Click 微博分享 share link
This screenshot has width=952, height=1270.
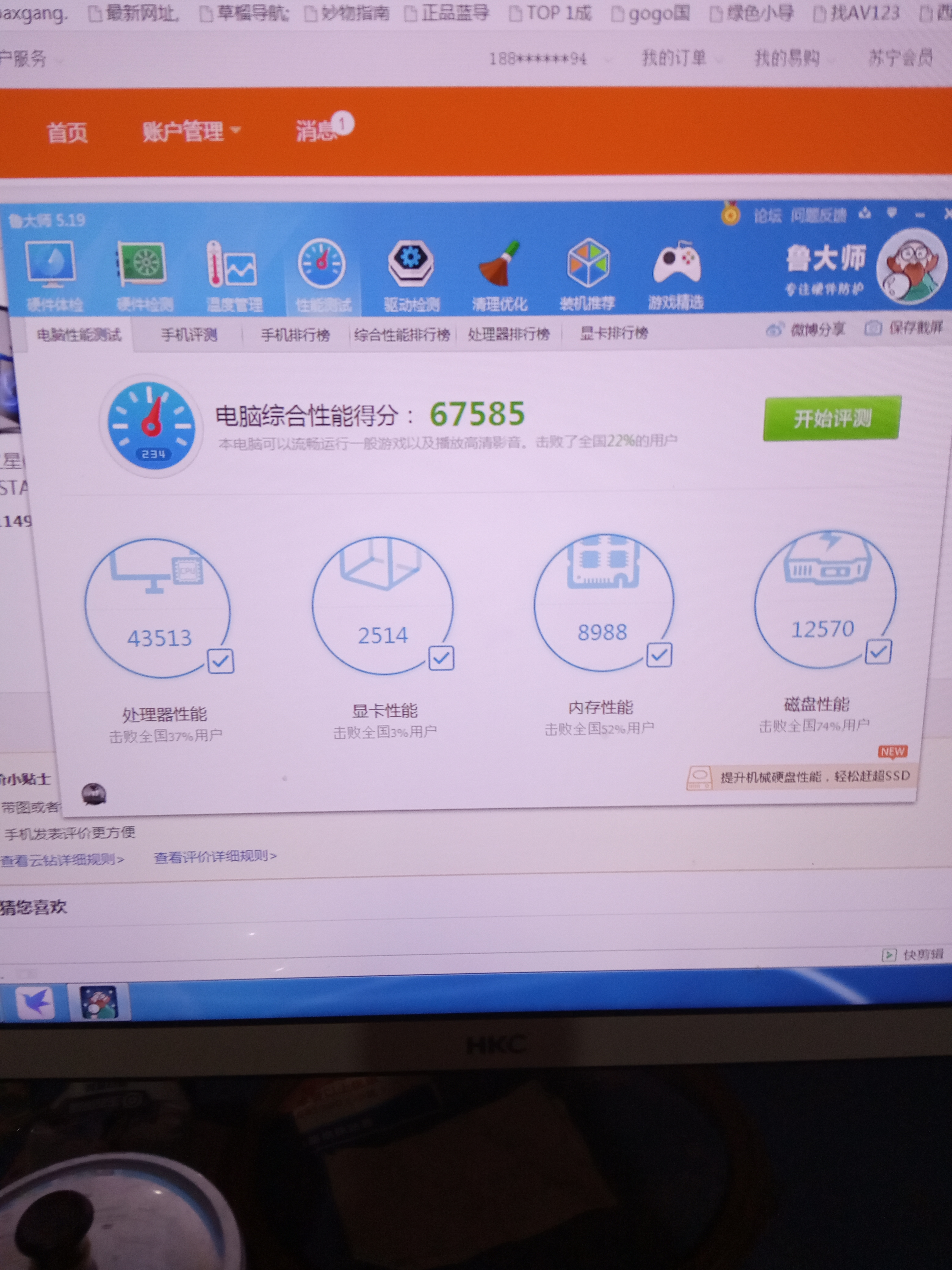(x=805, y=329)
